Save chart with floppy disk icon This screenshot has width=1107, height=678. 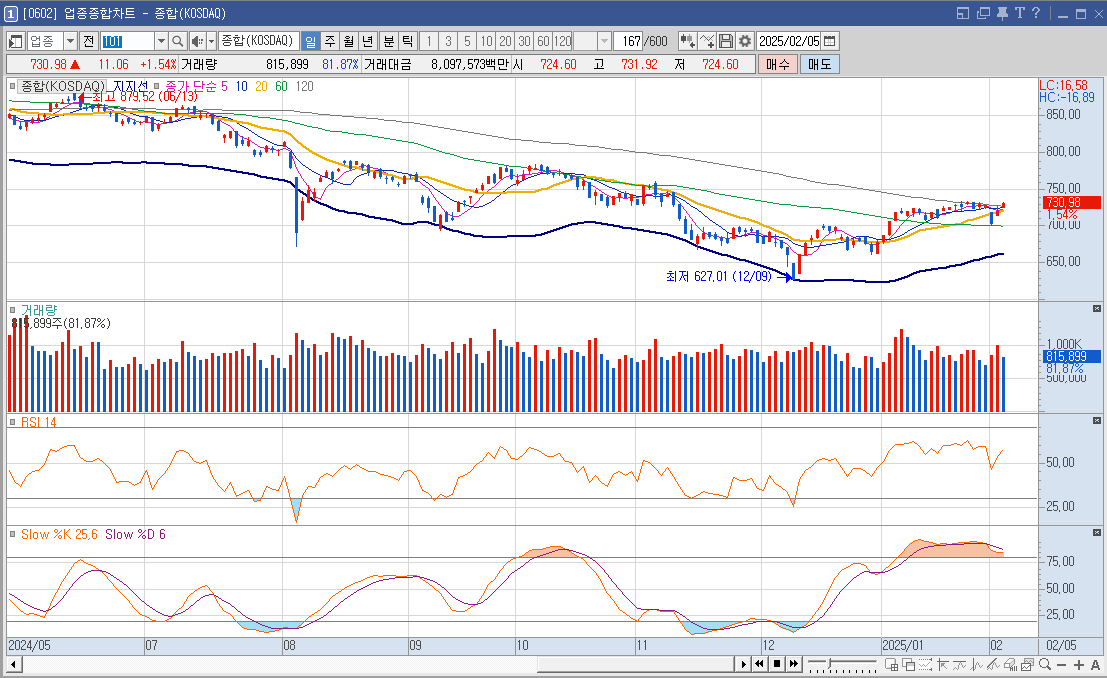[x=726, y=41]
